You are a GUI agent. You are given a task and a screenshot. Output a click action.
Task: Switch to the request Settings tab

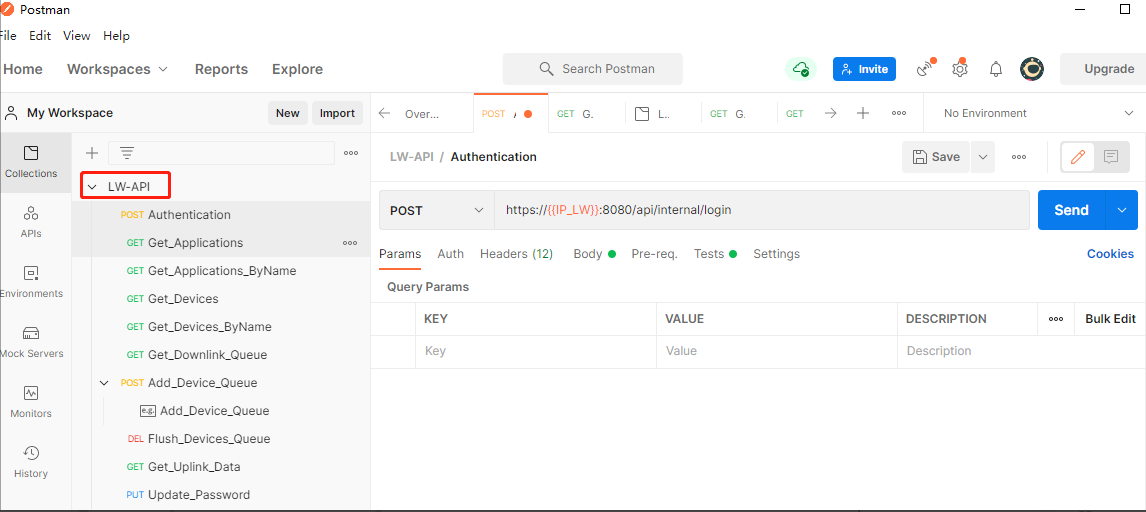(776, 254)
